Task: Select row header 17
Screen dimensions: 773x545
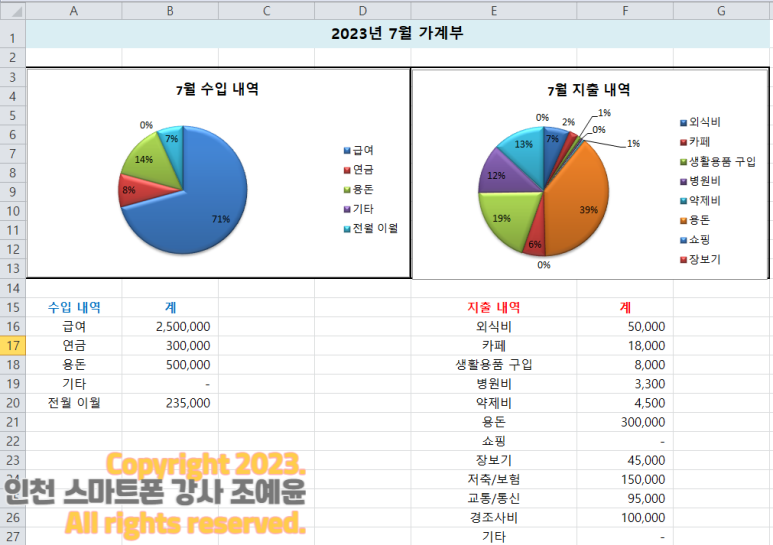Action: pyautogui.click(x=13, y=345)
